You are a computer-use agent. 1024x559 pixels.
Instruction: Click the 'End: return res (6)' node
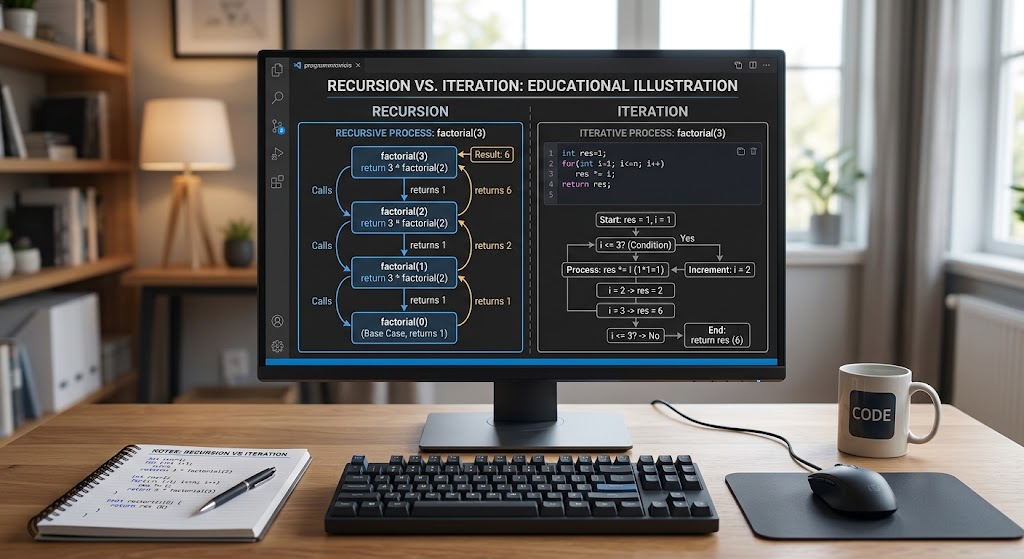click(716, 335)
